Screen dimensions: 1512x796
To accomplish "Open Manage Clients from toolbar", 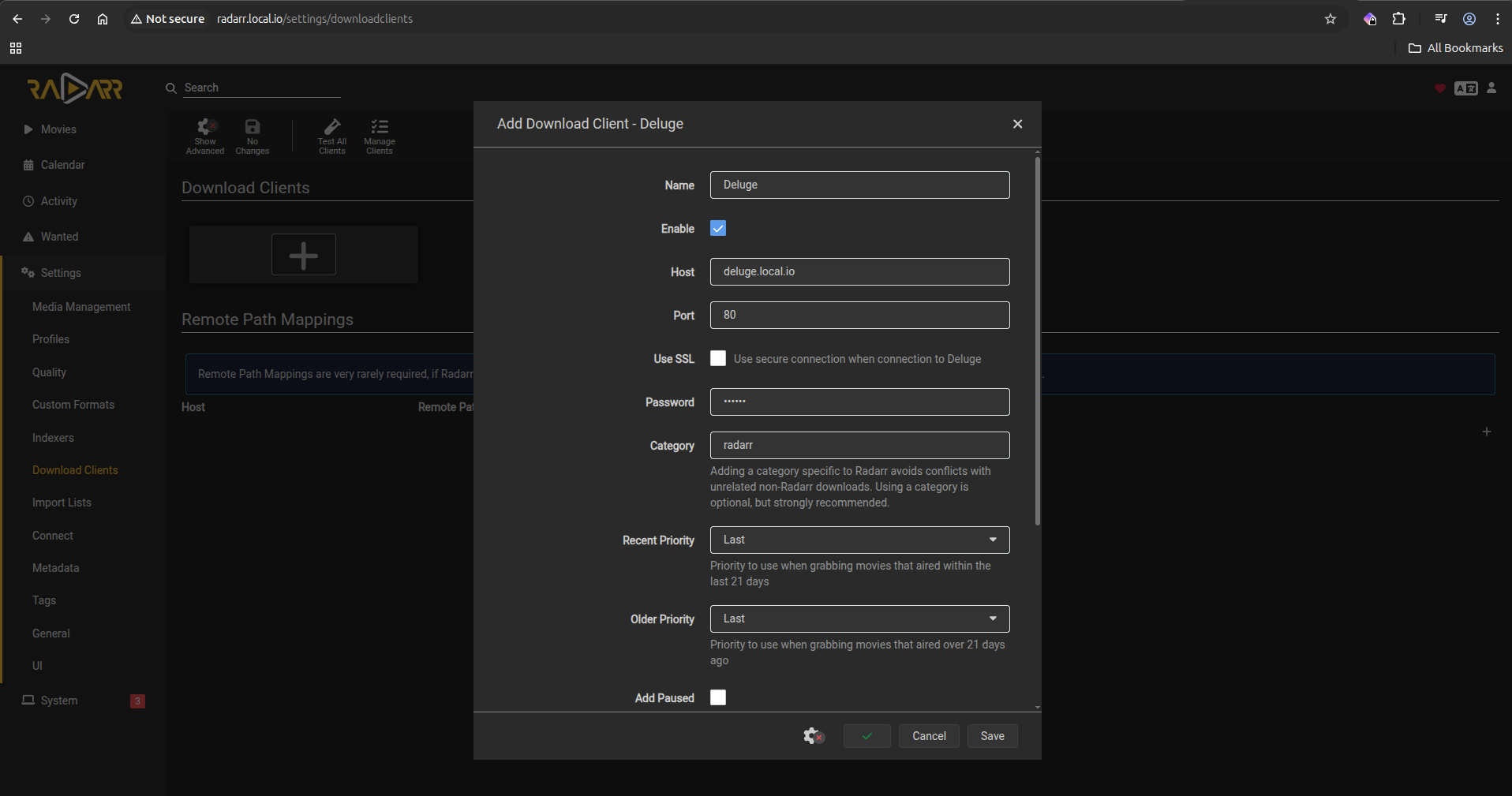I will (380, 136).
